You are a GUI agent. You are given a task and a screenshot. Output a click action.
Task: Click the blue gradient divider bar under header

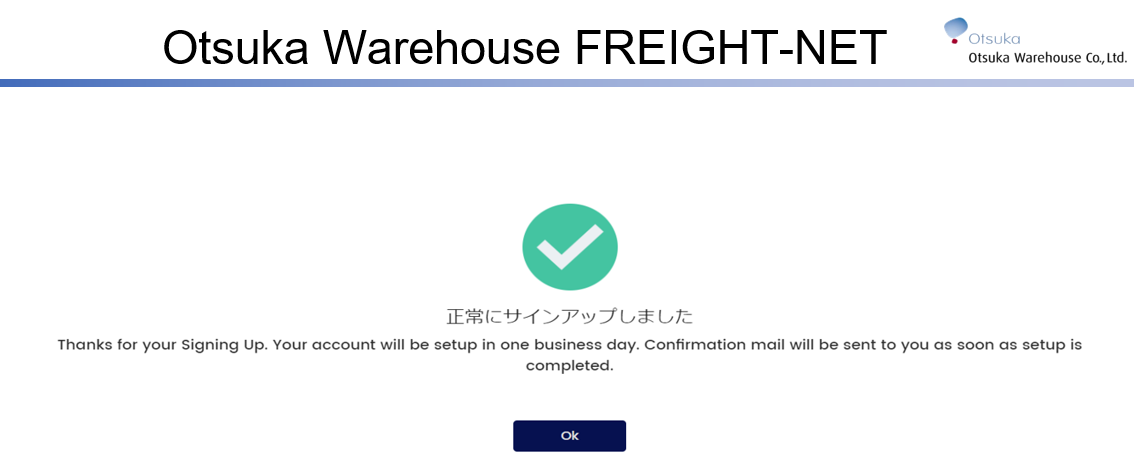click(x=568, y=83)
